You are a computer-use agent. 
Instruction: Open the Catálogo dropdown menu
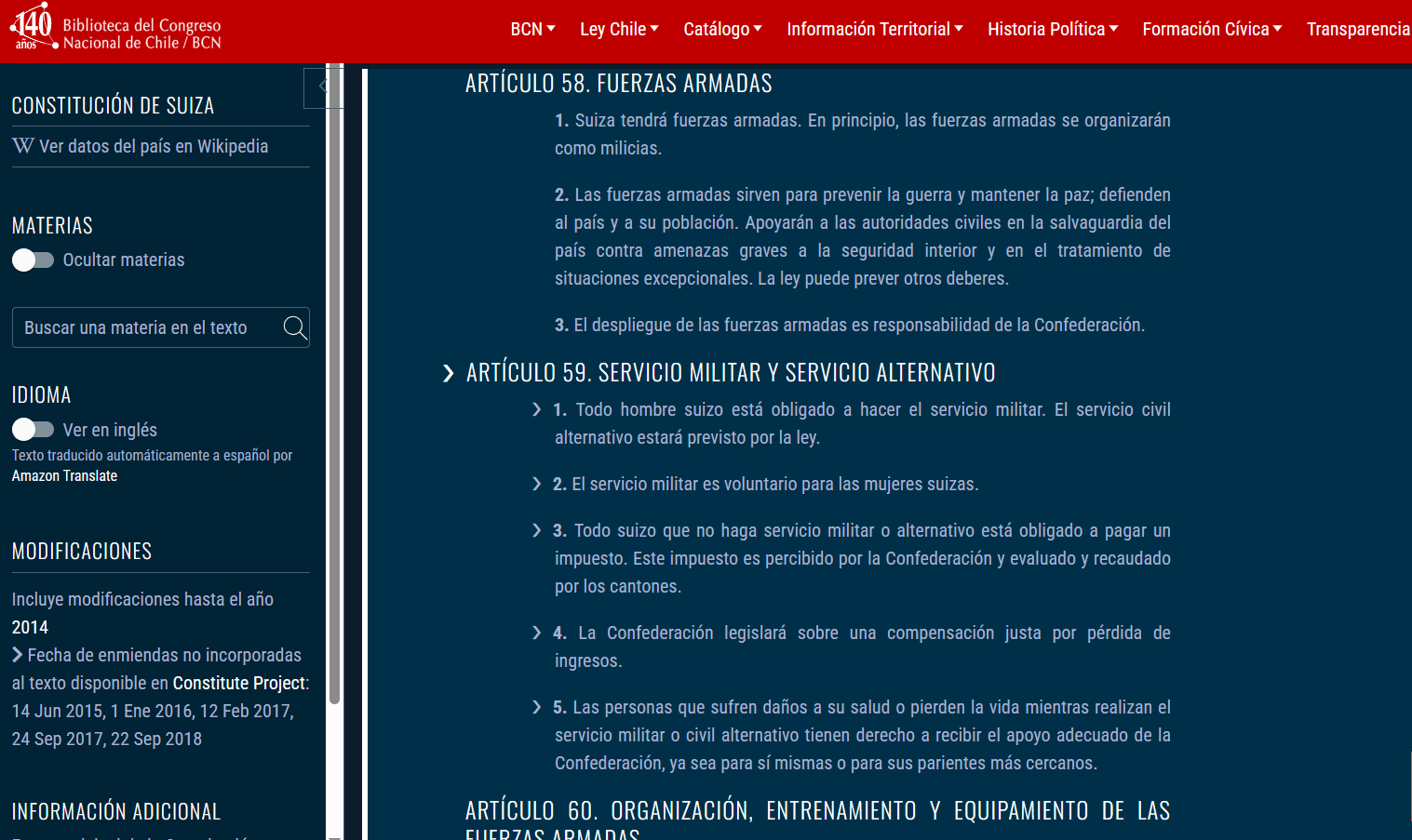click(x=722, y=29)
